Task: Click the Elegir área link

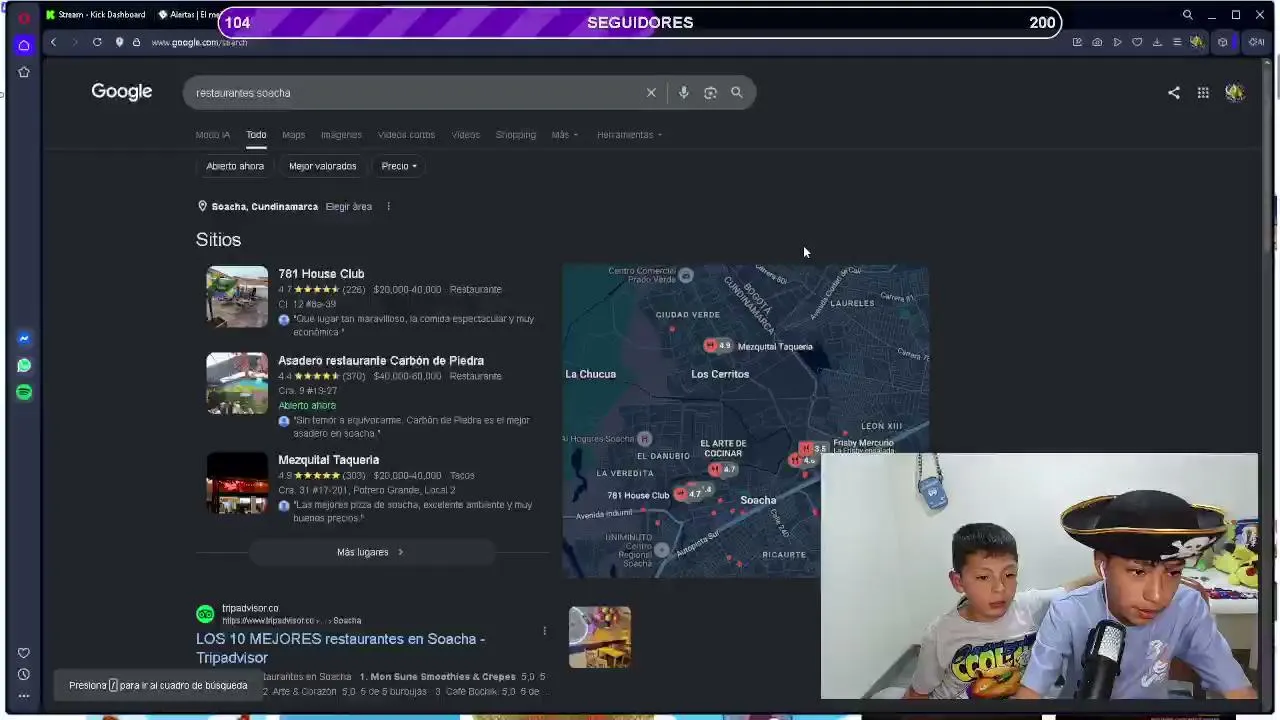Action: pyautogui.click(x=348, y=207)
